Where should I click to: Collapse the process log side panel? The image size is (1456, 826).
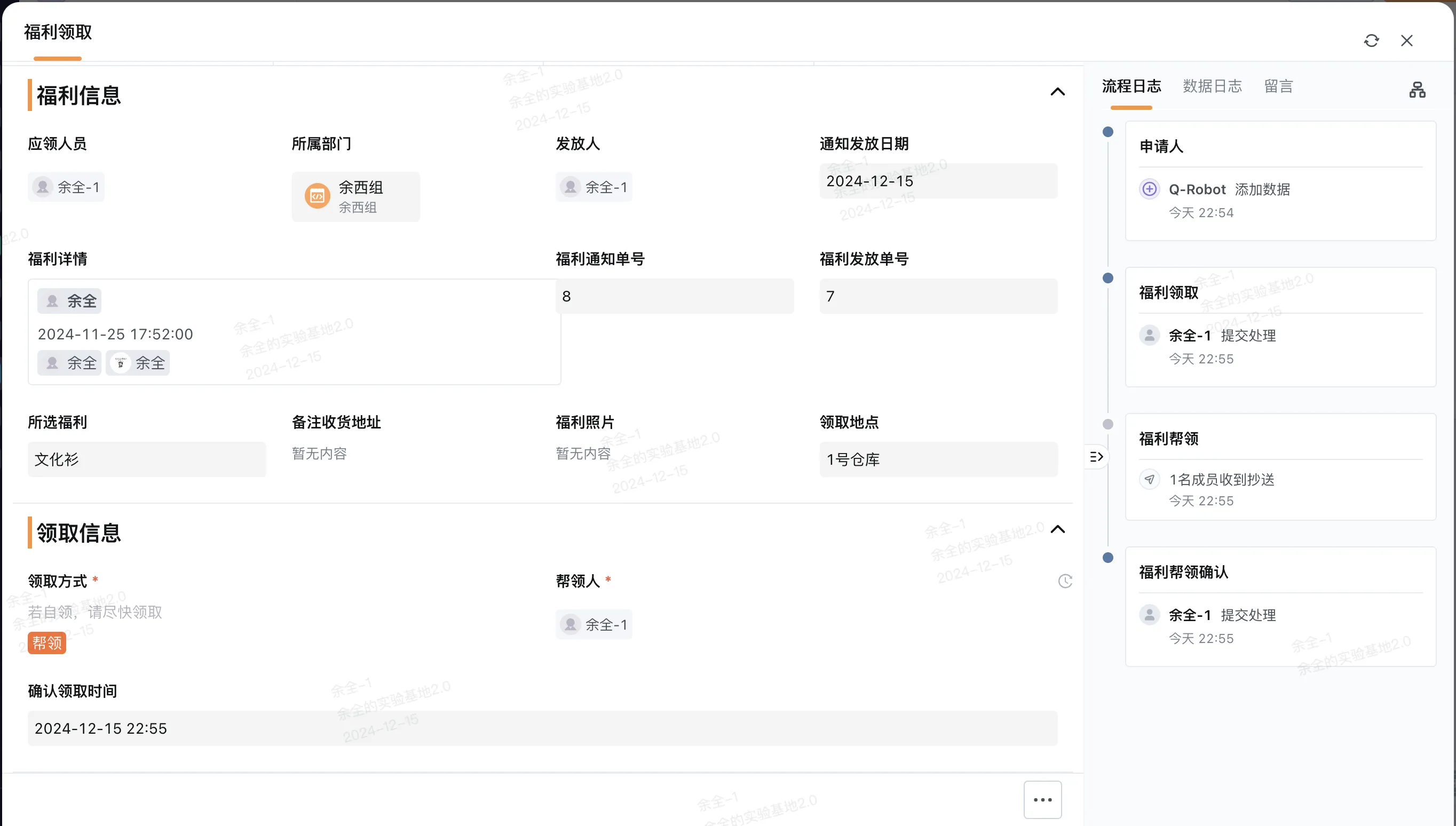(x=1096, y=456)
